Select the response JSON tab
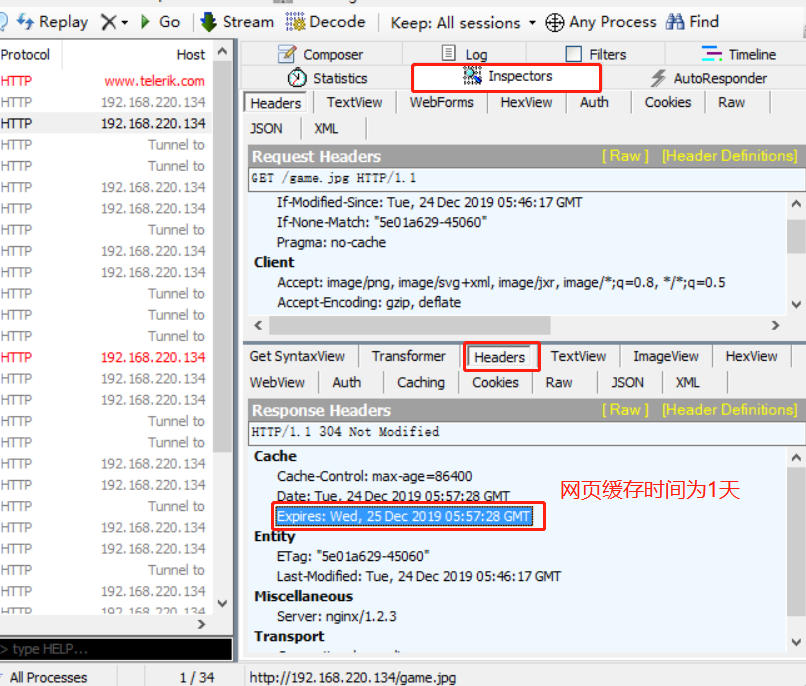The height and width of the screenshot is (686, 806). pyautogui.click(x=627, y=382)
